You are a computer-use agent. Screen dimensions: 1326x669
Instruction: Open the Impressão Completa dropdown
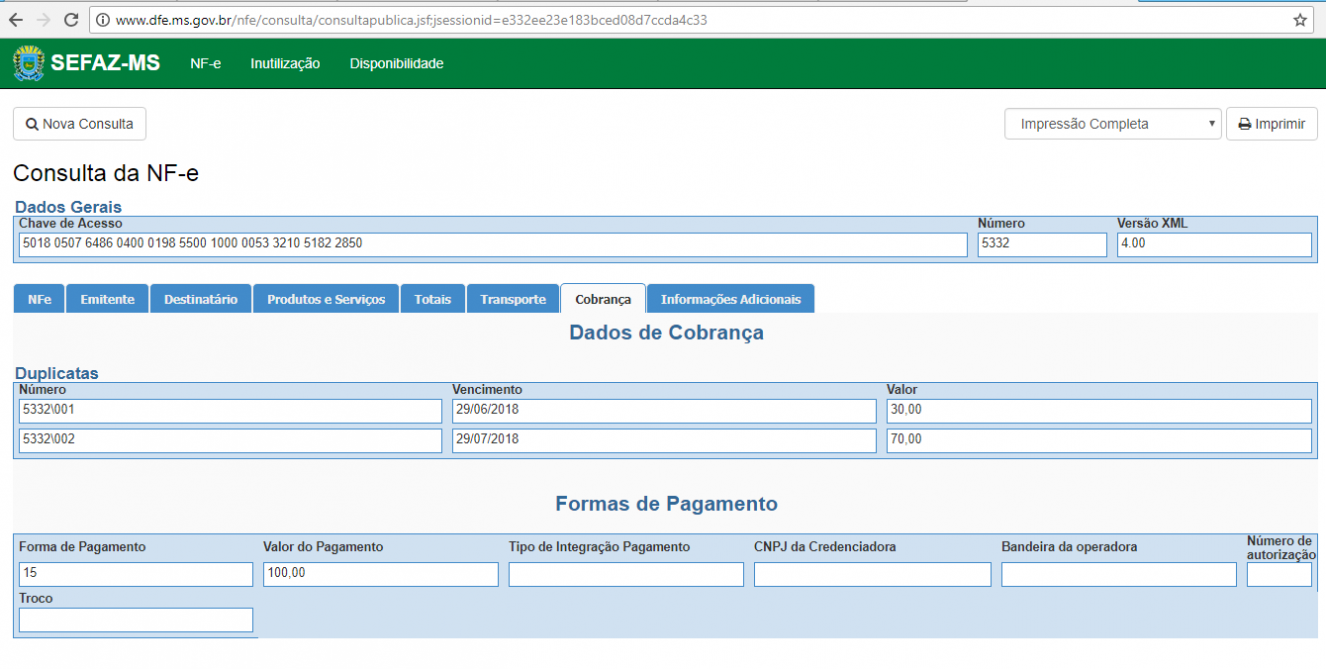(x=1113, y=124)
